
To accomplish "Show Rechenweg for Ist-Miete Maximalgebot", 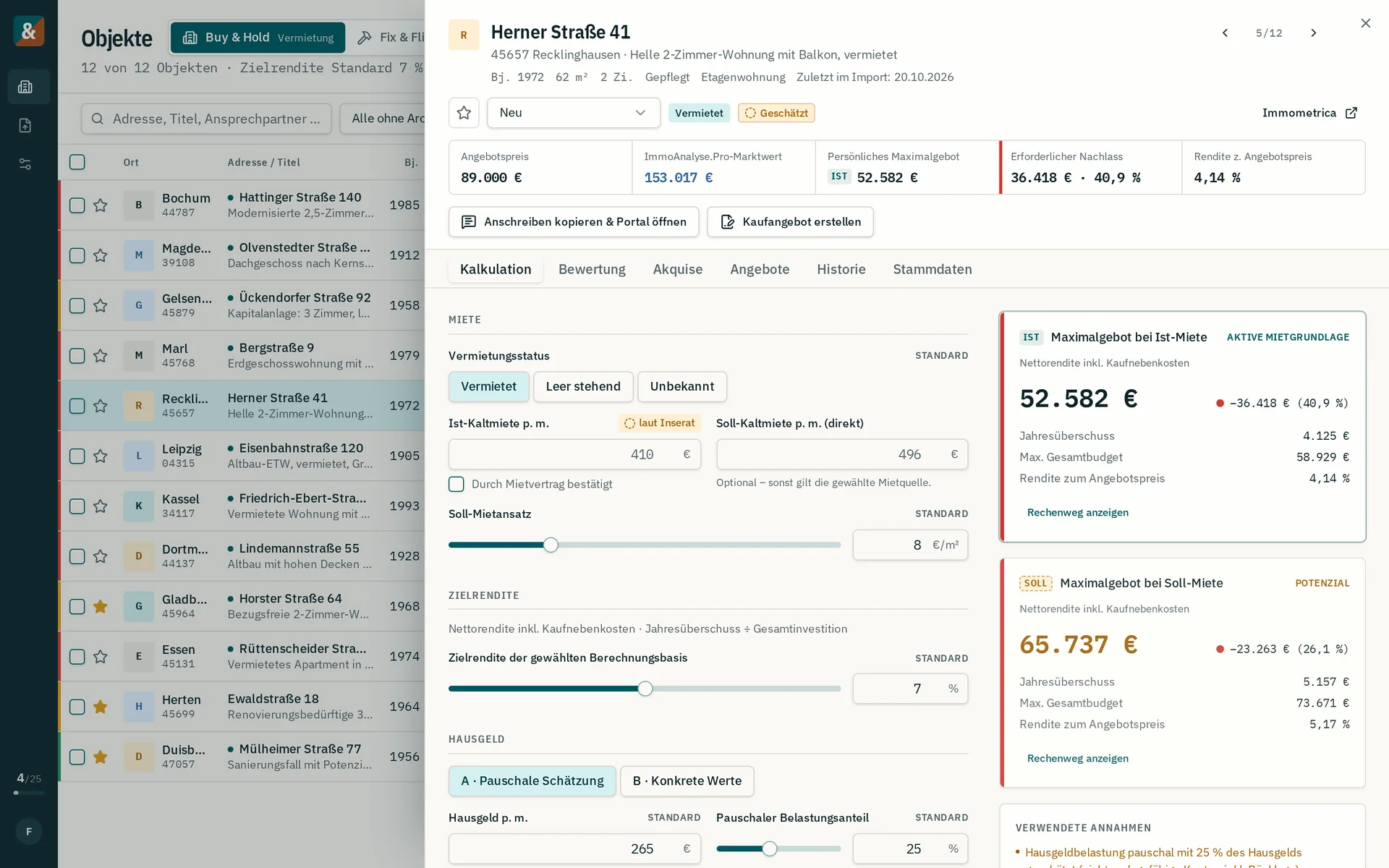I will click(x=1077, y=513).
